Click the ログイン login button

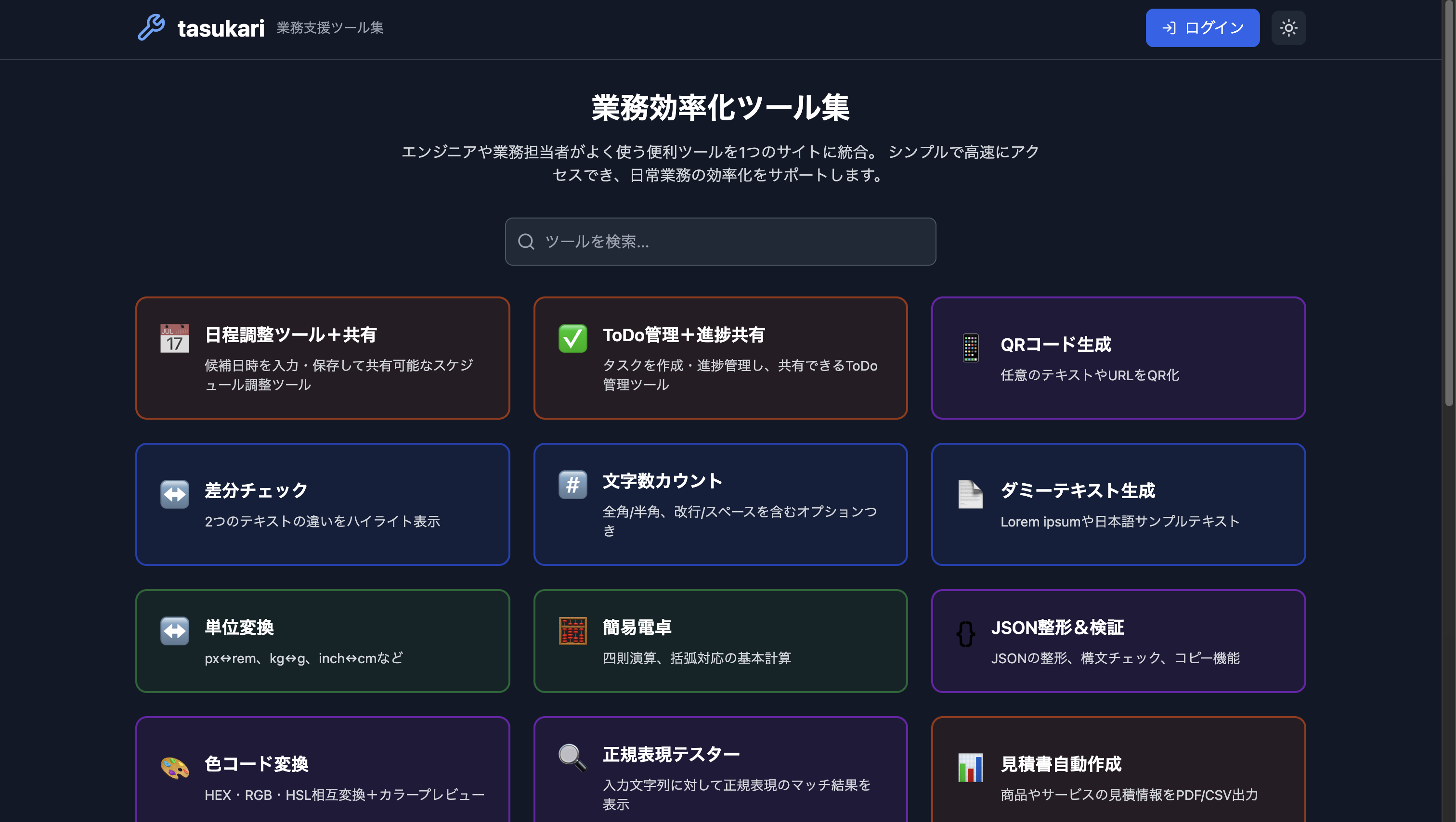click(1202, 28)
